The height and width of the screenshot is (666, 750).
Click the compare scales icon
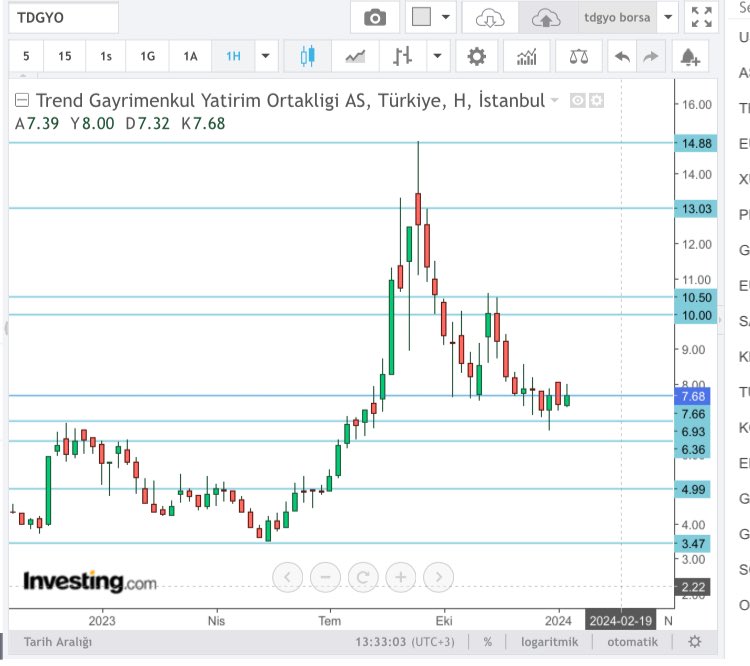click(578, 57)
